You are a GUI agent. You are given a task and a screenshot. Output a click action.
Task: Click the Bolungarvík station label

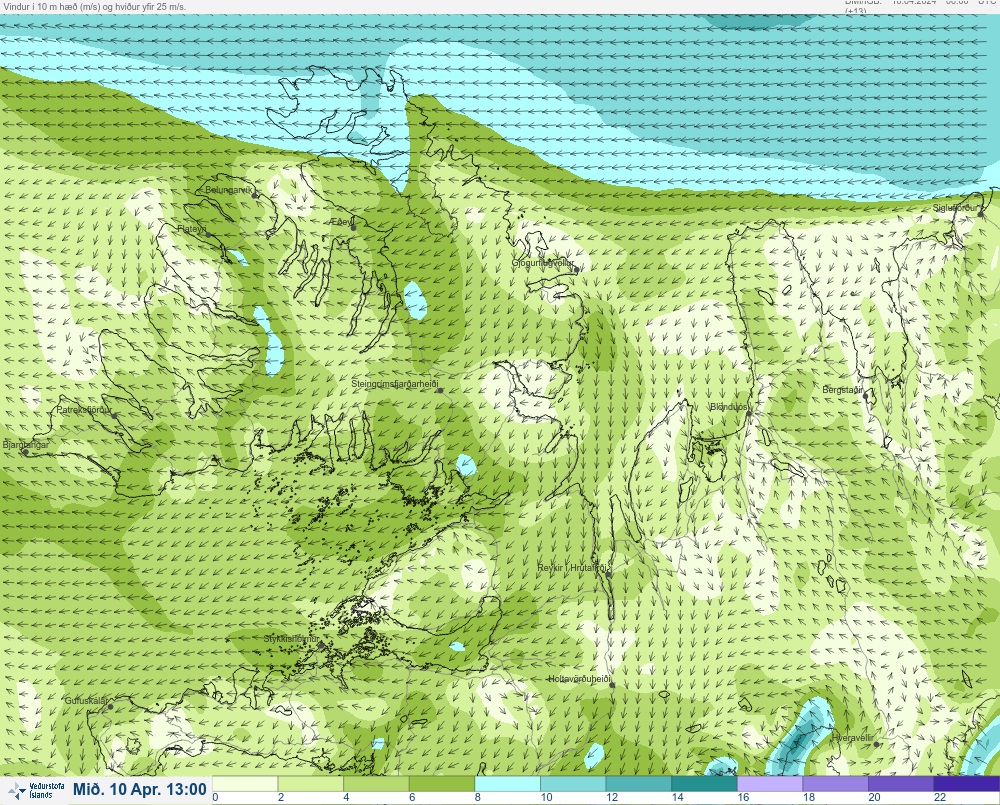pos(229,190)
